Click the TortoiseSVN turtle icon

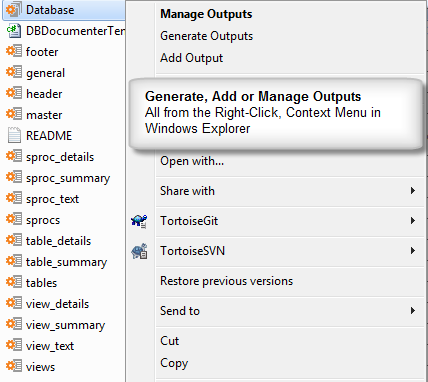point(139,251)
